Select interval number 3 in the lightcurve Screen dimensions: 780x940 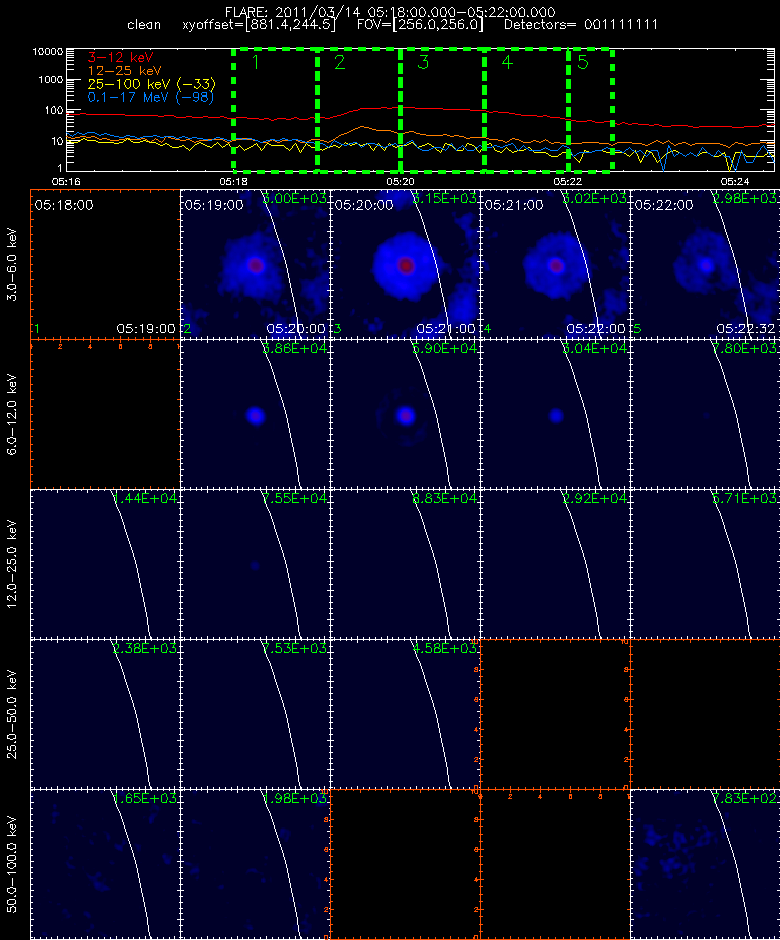423,62
